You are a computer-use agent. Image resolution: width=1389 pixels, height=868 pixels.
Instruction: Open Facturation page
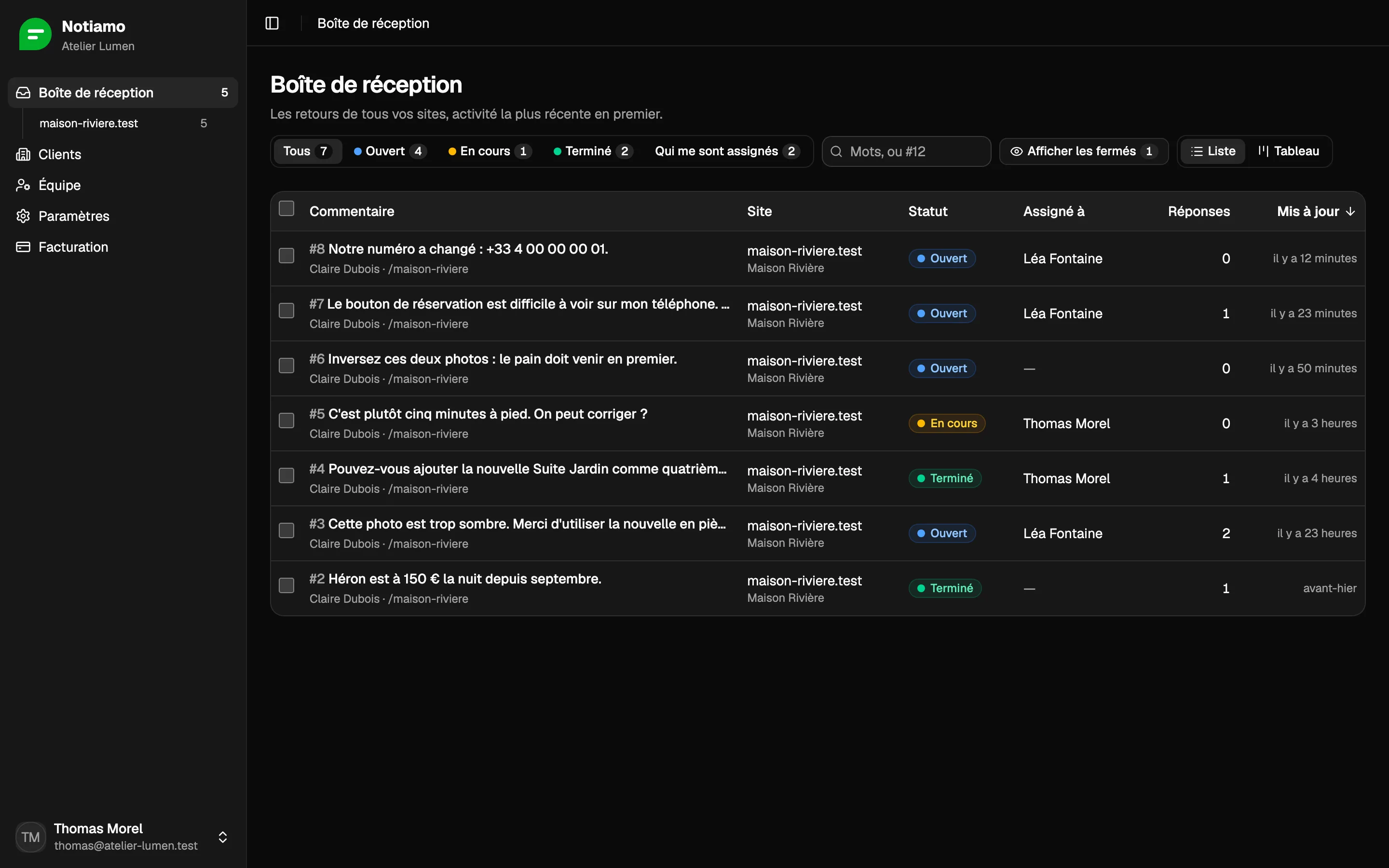coord(123,247)
